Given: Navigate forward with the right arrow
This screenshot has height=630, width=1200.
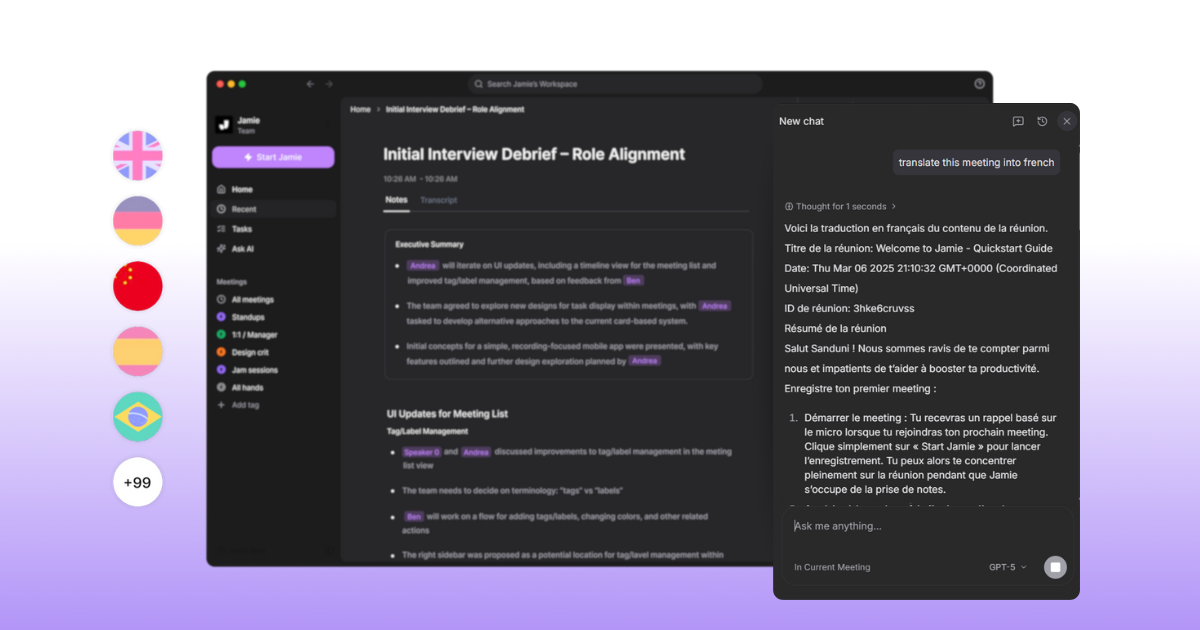Looking at the screenshot, I should [x=330, y=84].
